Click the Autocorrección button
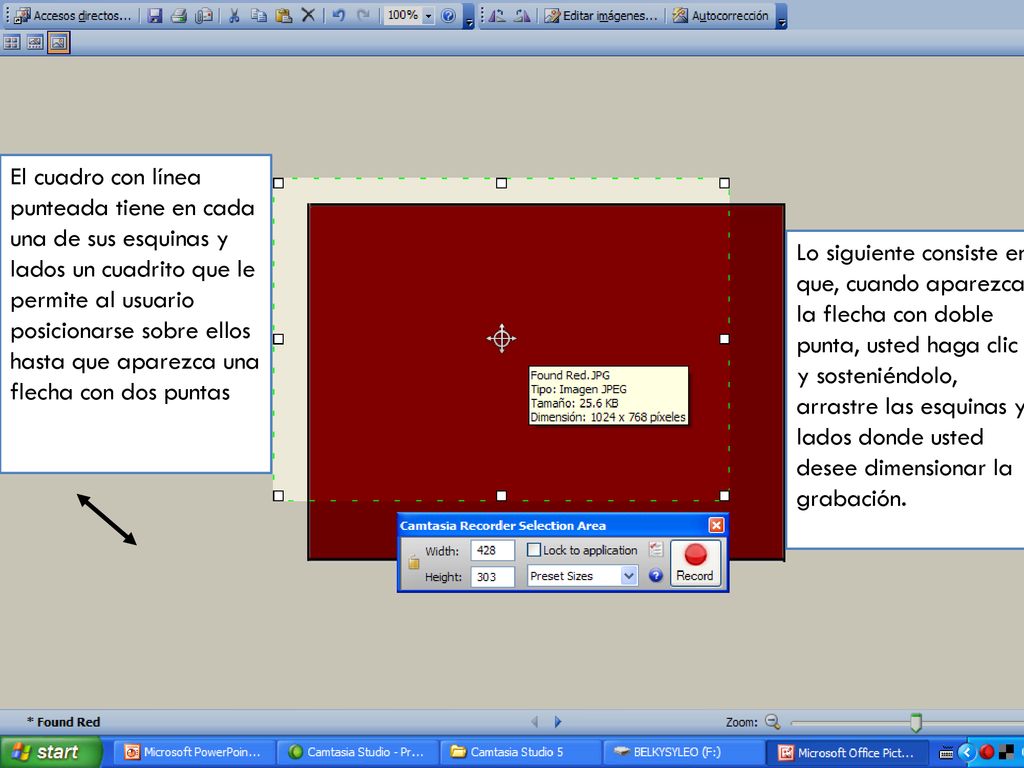Screen dimensions: 1024x768 pyautogui.click(x=721, y=16)
